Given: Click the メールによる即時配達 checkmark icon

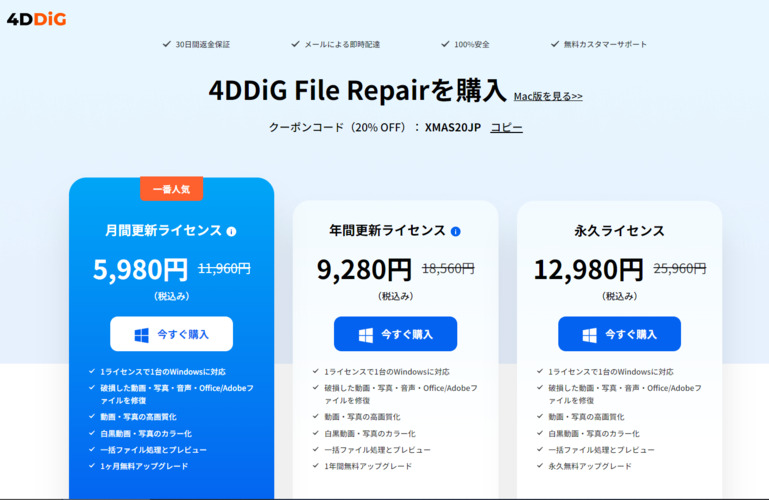Looking at the screenshot, I should (x=295, y=44).
